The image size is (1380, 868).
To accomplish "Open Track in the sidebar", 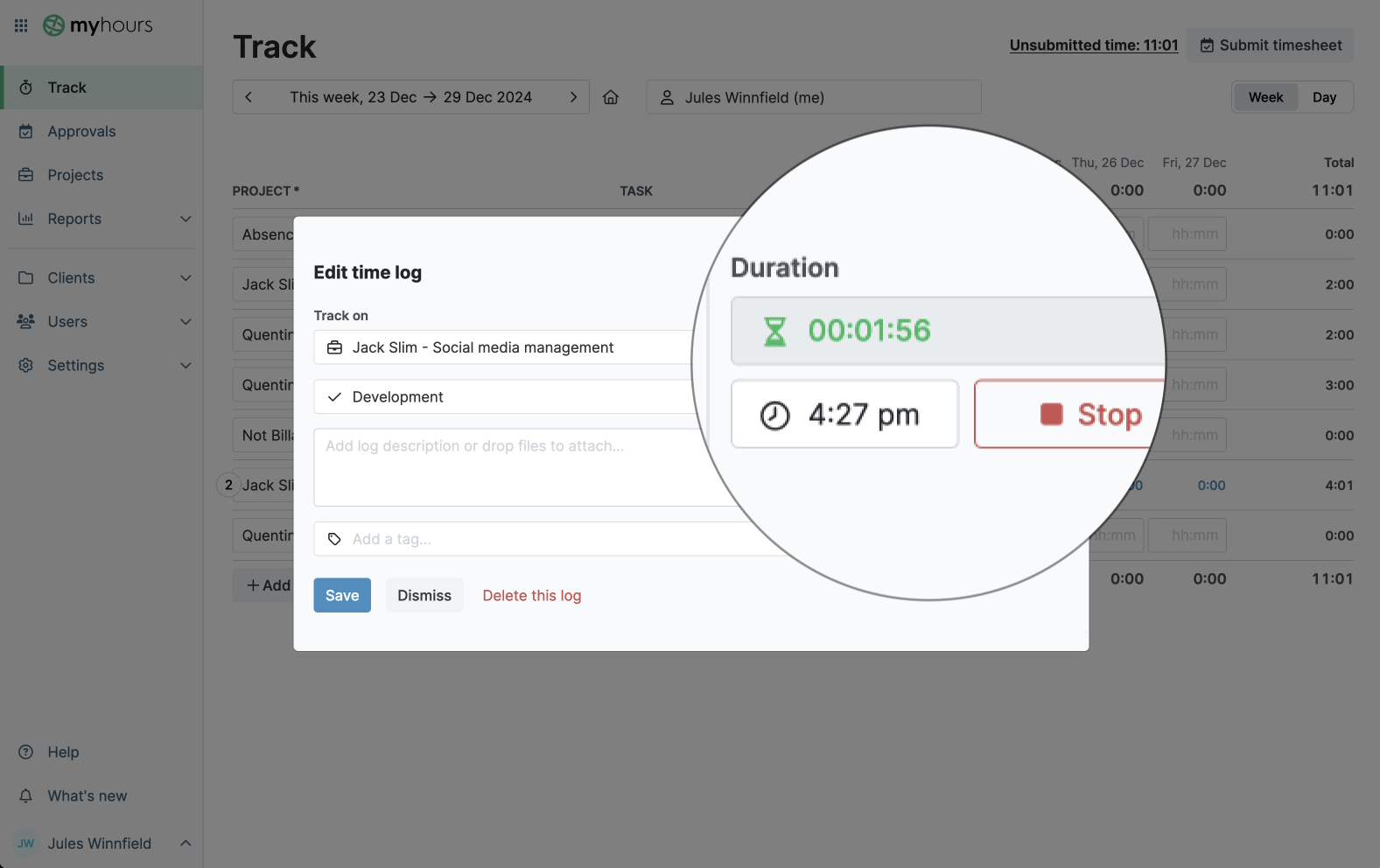I will pos(102,87).
